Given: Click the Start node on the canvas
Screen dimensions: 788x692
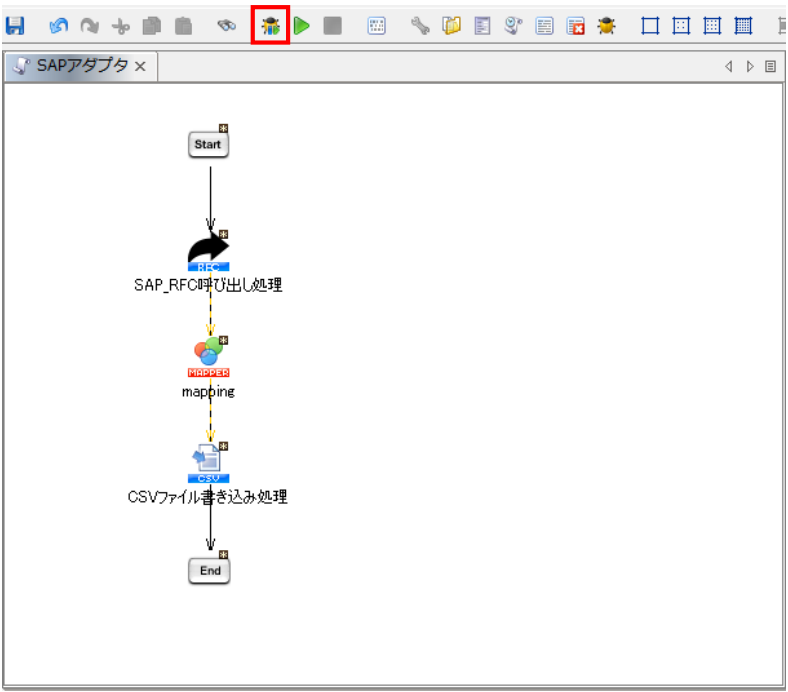Looking at the screenshot, I should coord(208,145).
